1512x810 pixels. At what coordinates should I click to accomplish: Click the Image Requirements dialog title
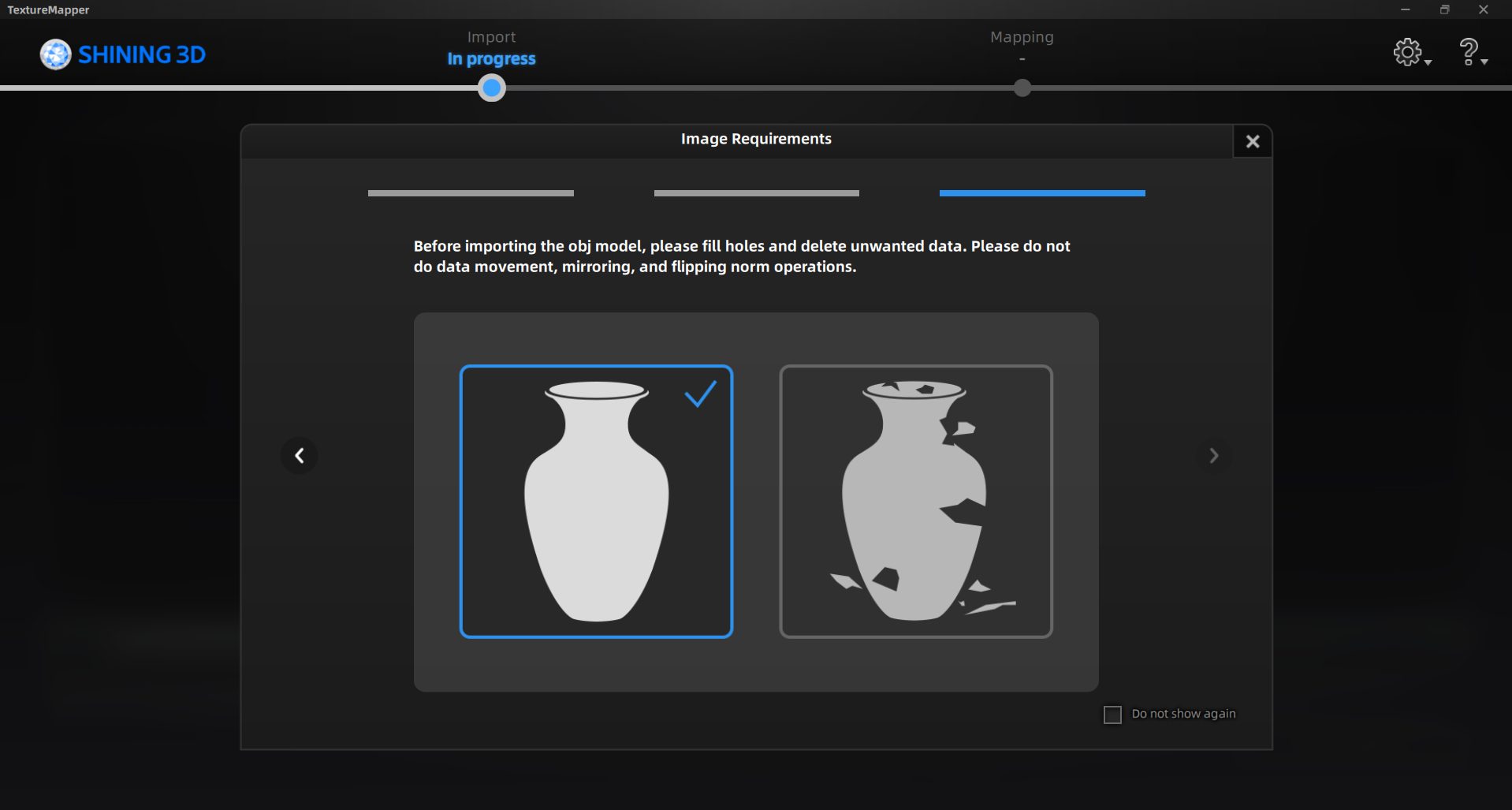(756, 138)
